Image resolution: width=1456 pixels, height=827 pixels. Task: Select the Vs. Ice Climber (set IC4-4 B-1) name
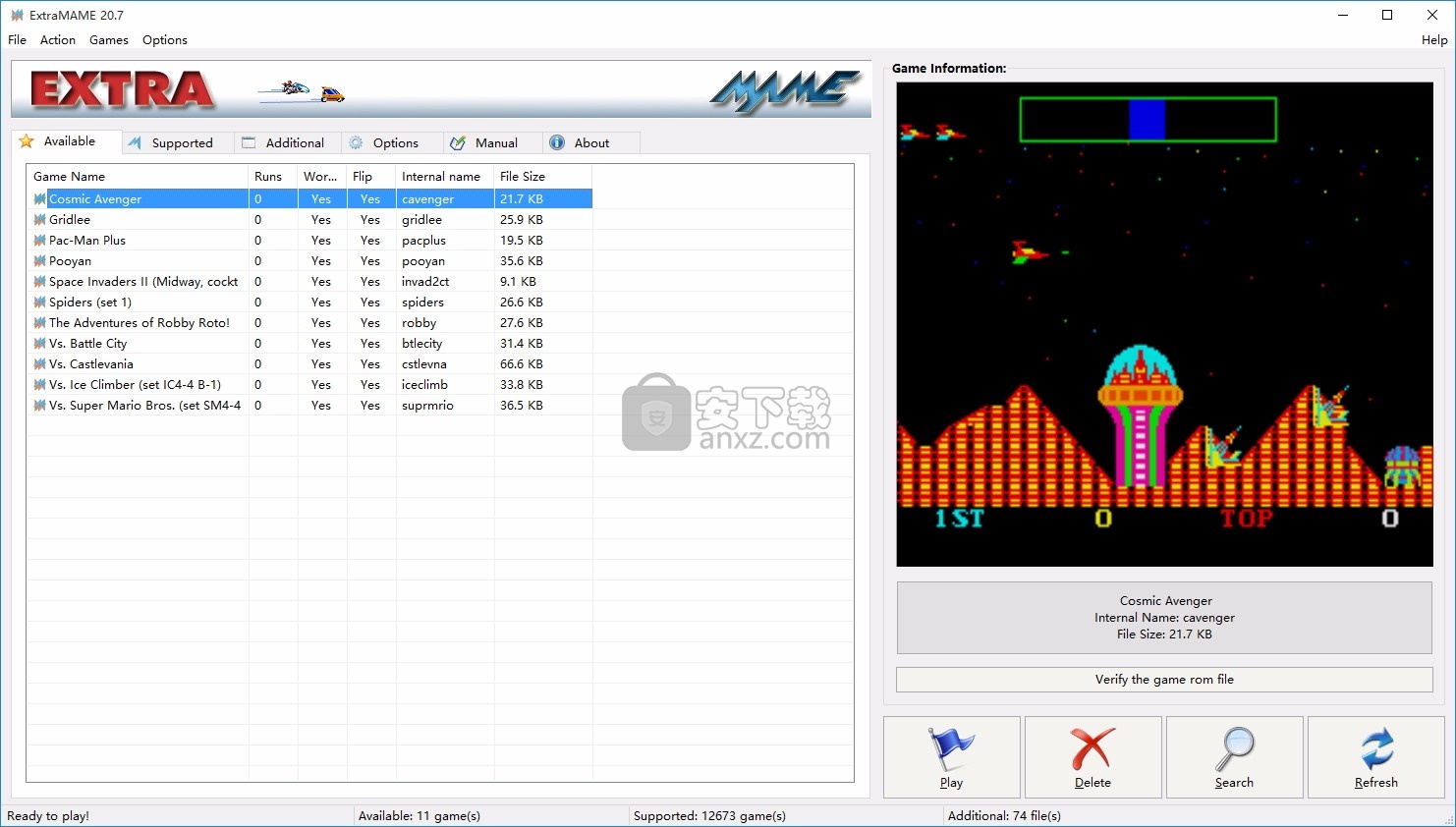(x=135, y=385)
